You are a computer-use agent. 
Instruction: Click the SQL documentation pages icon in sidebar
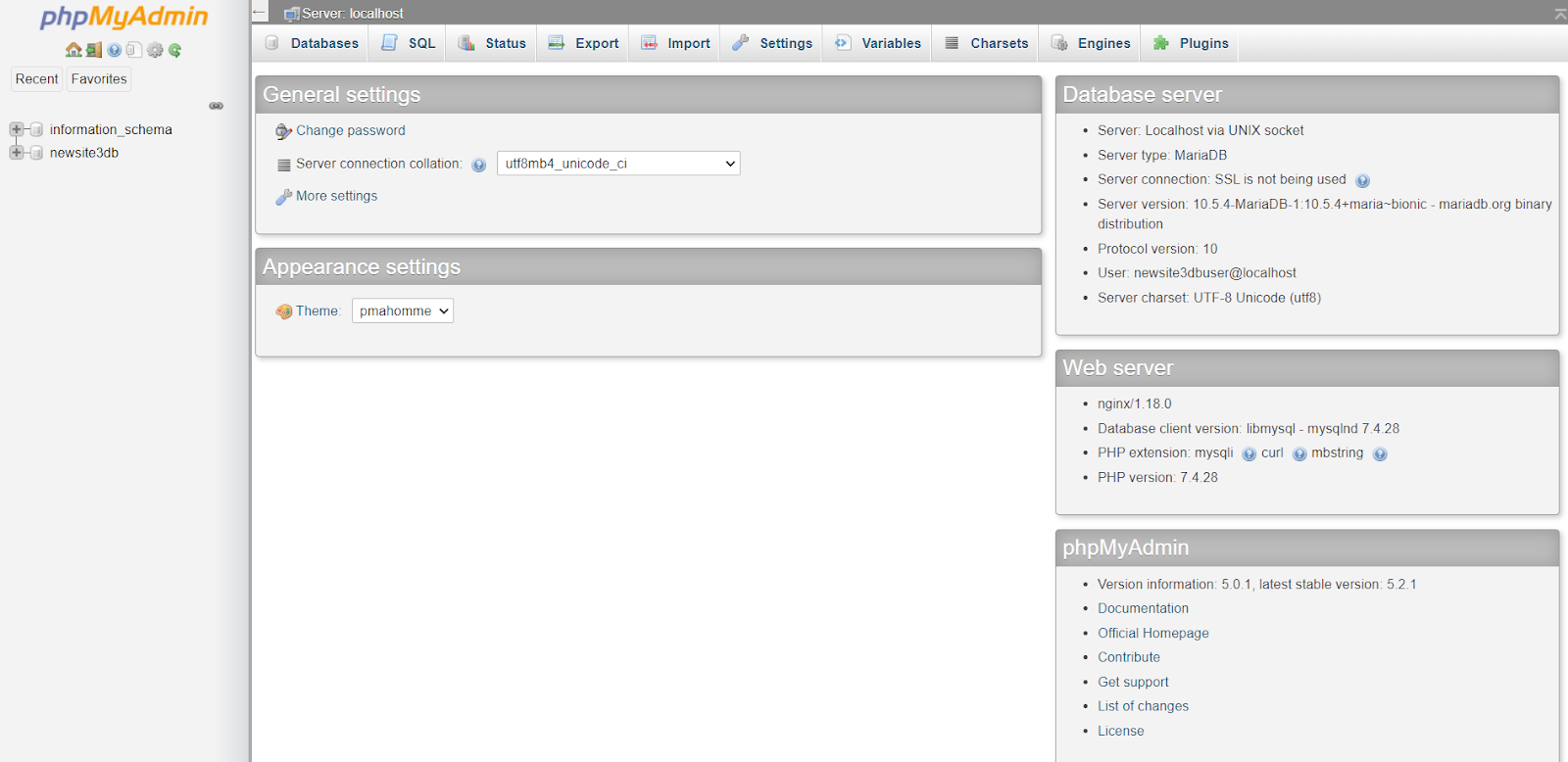[134, 50]
